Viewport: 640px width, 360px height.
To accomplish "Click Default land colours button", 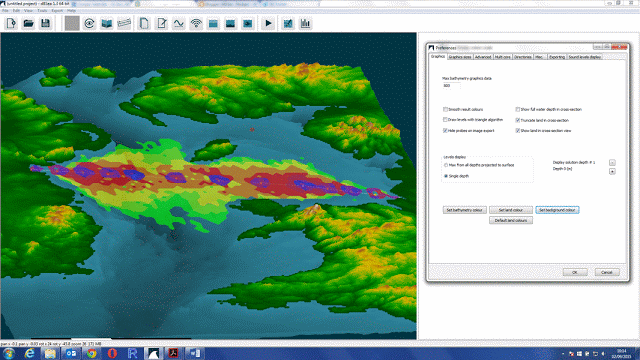I will (511, 220).
